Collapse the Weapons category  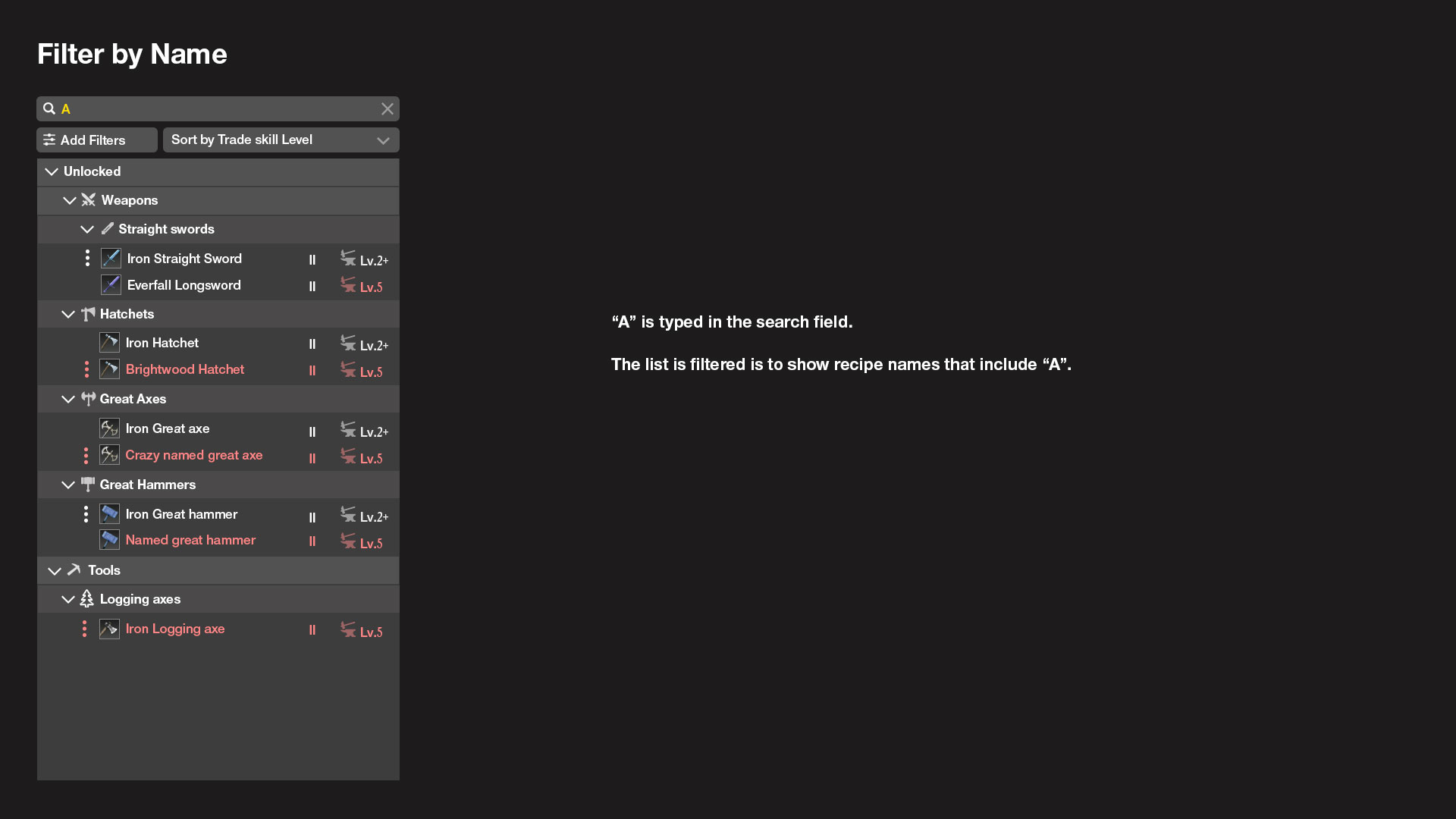pyautogui.click(x=69, y=200)
